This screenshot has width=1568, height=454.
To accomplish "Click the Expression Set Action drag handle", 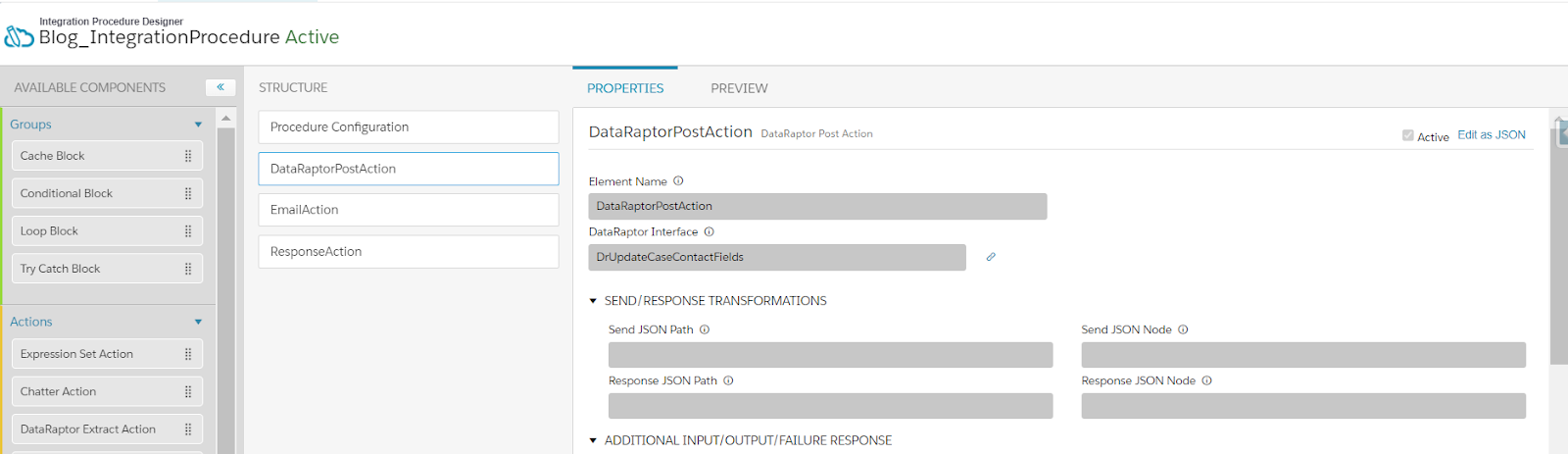I will pyautogui.click(x=188, y=354).
